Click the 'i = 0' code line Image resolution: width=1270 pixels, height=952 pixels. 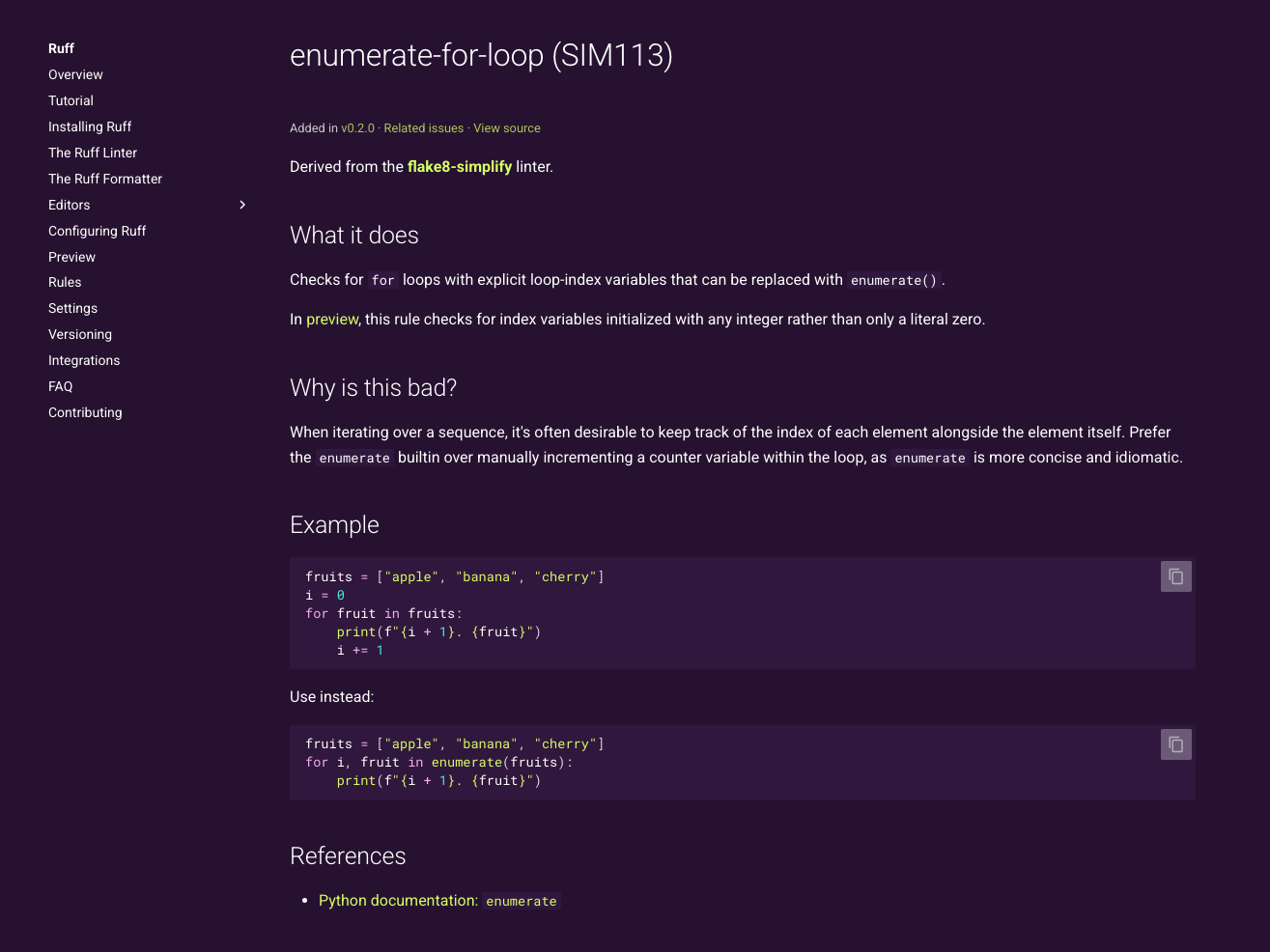pos(325,595)
